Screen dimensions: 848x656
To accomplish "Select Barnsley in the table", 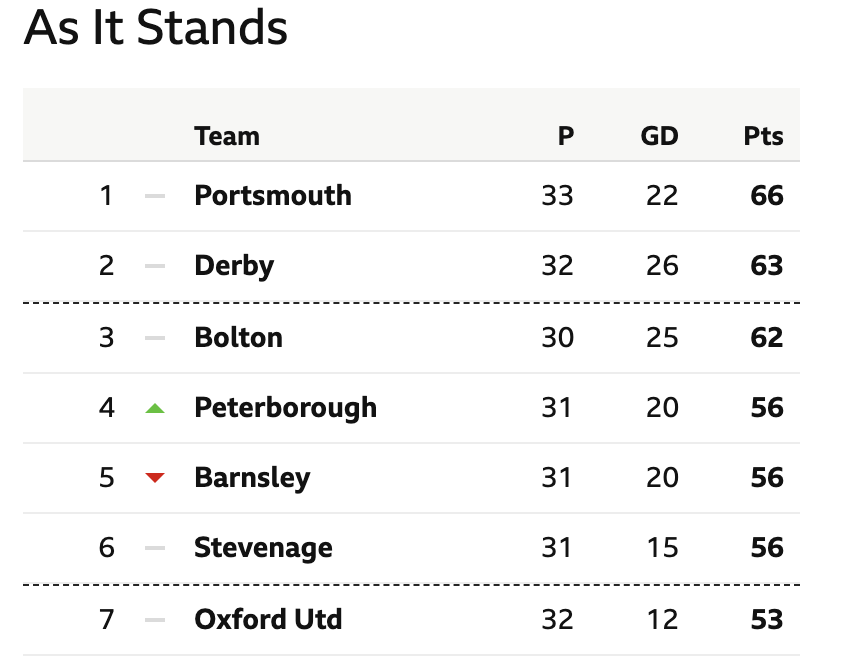I will [x=252, y=478].
